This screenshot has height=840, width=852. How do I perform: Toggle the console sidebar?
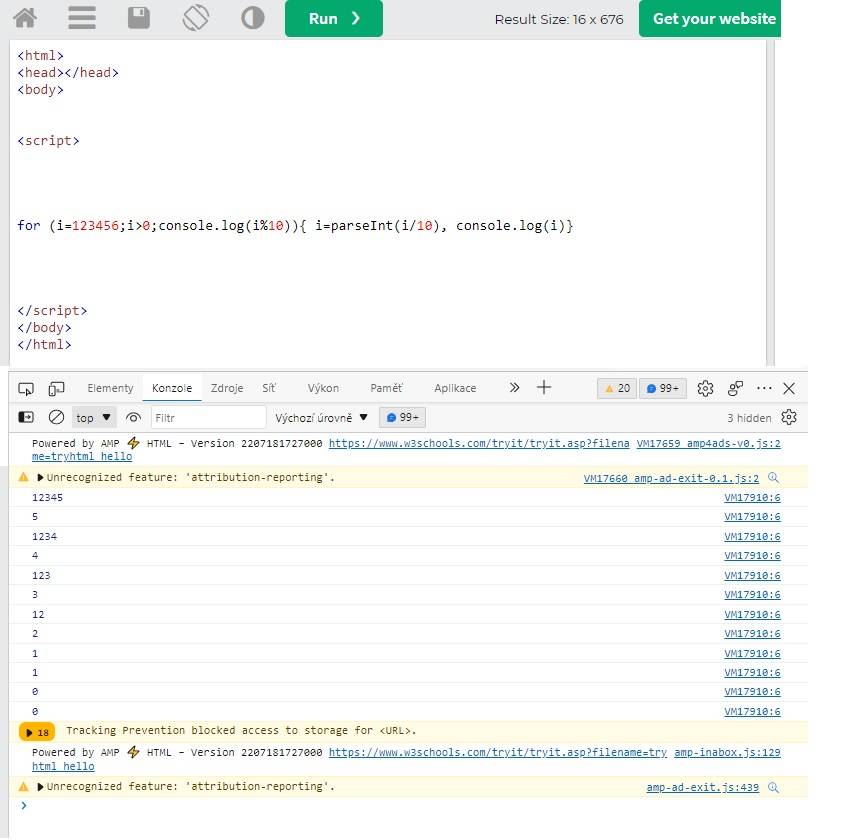click(26, 417)
